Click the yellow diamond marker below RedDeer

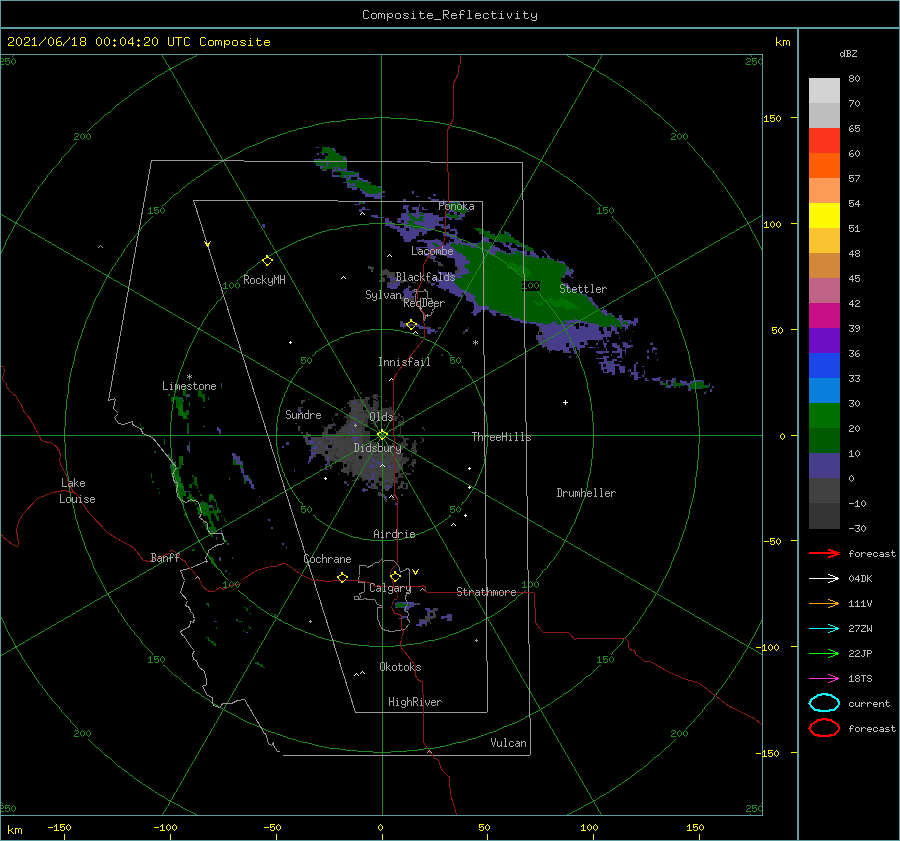[411, 325]
